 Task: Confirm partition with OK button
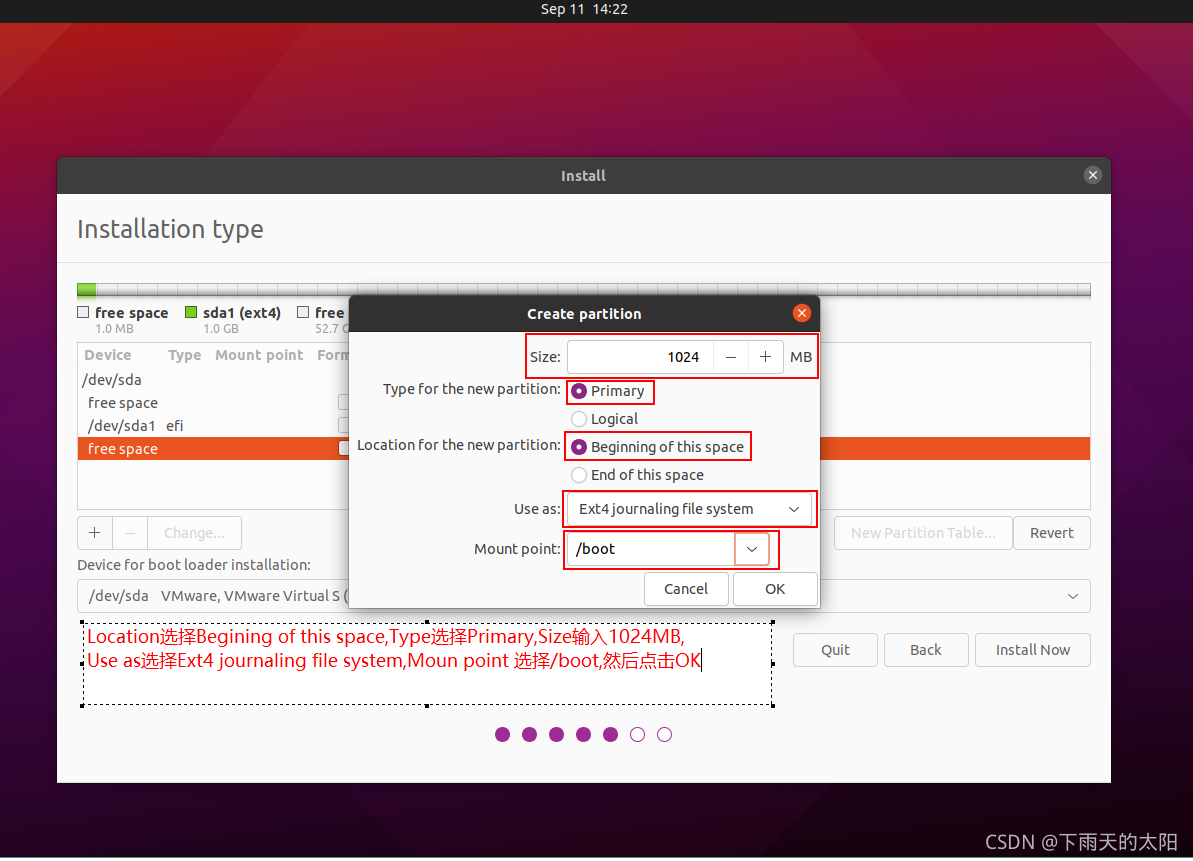point(775,589)
